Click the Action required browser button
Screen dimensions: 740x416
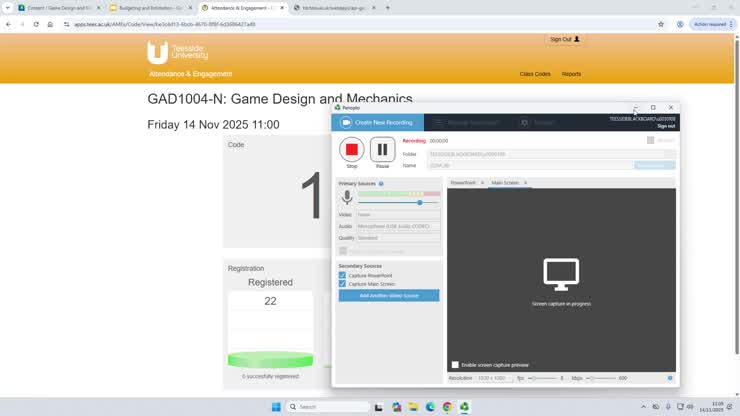tap(713, 24)
